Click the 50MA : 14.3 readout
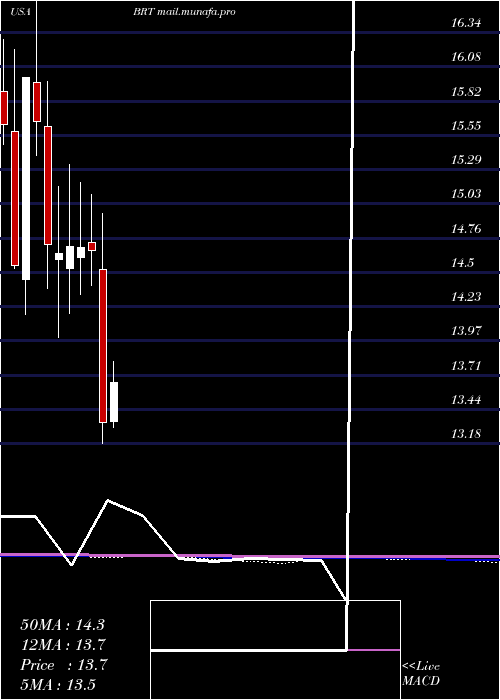Image resolution: width=500 pixels, height=700 pixels. click(62, 625)
